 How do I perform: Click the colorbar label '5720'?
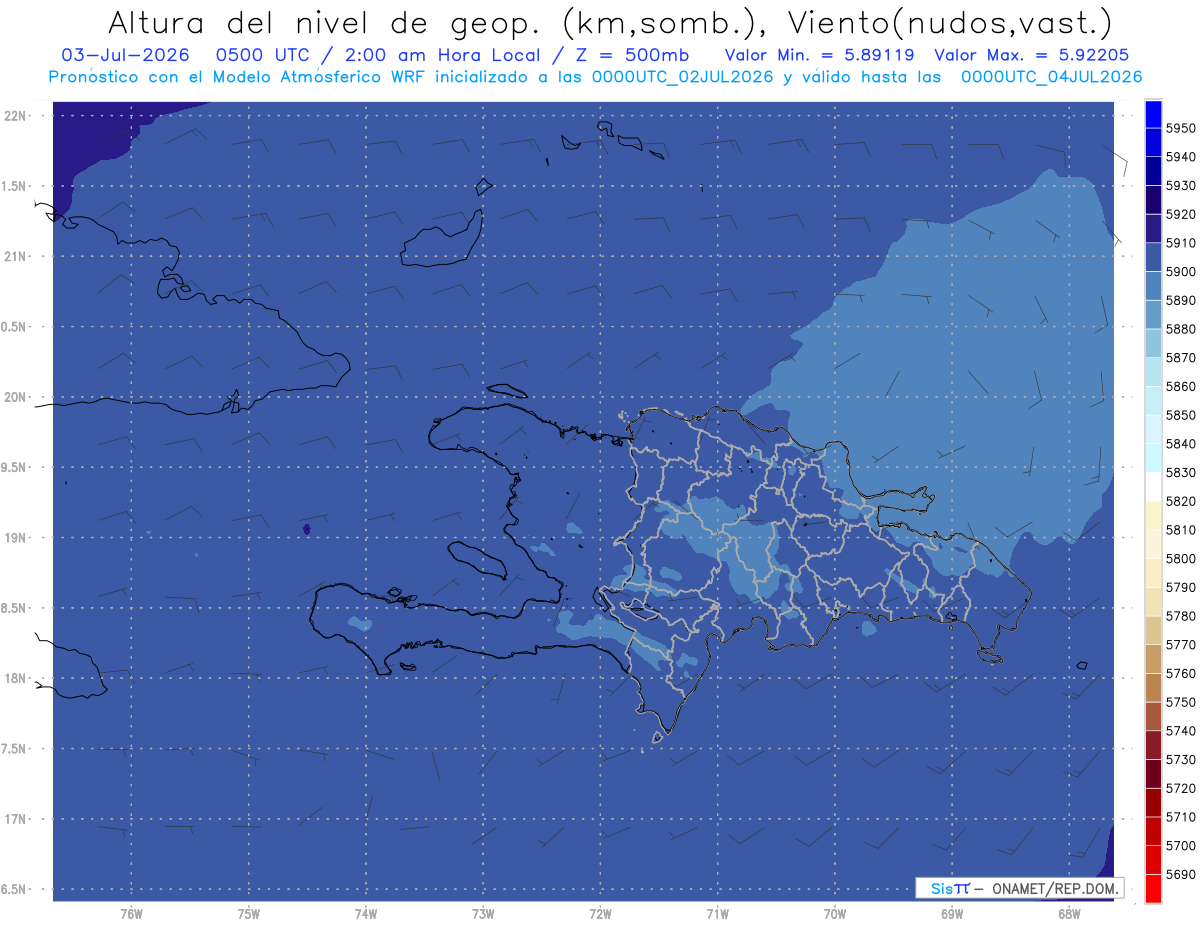1181,788
